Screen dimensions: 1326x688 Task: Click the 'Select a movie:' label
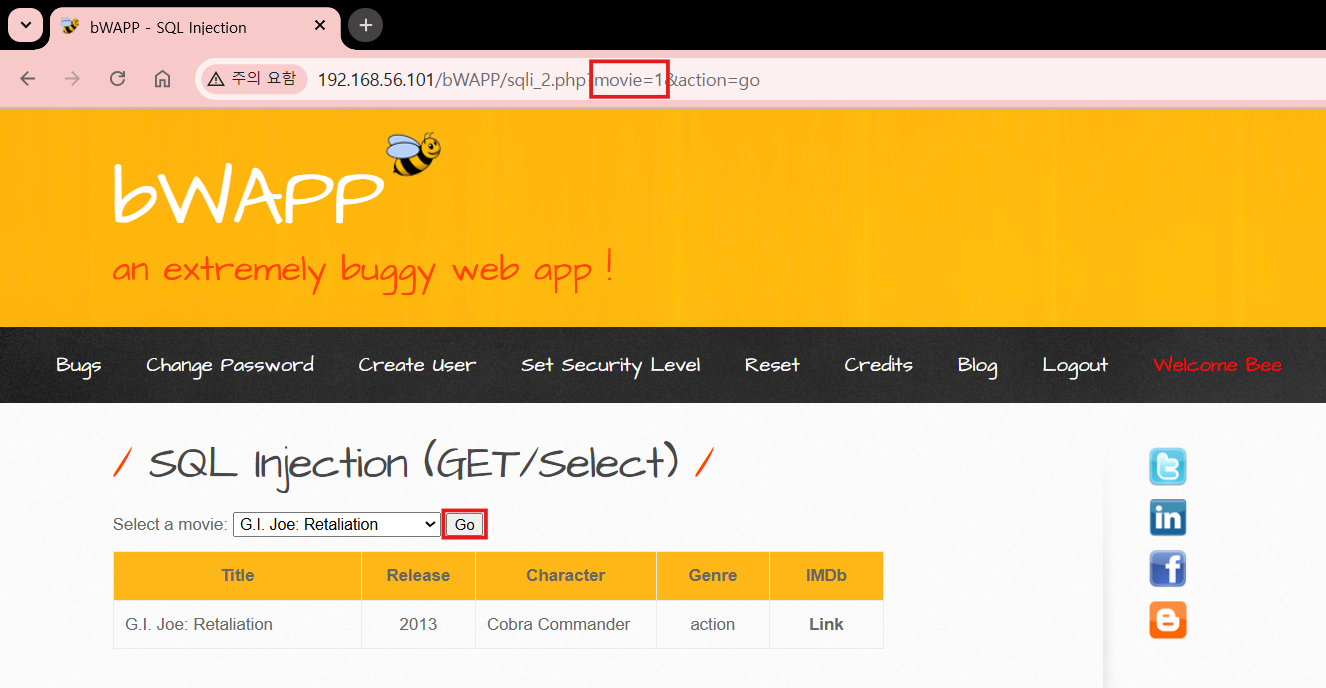tap(170, 524)
